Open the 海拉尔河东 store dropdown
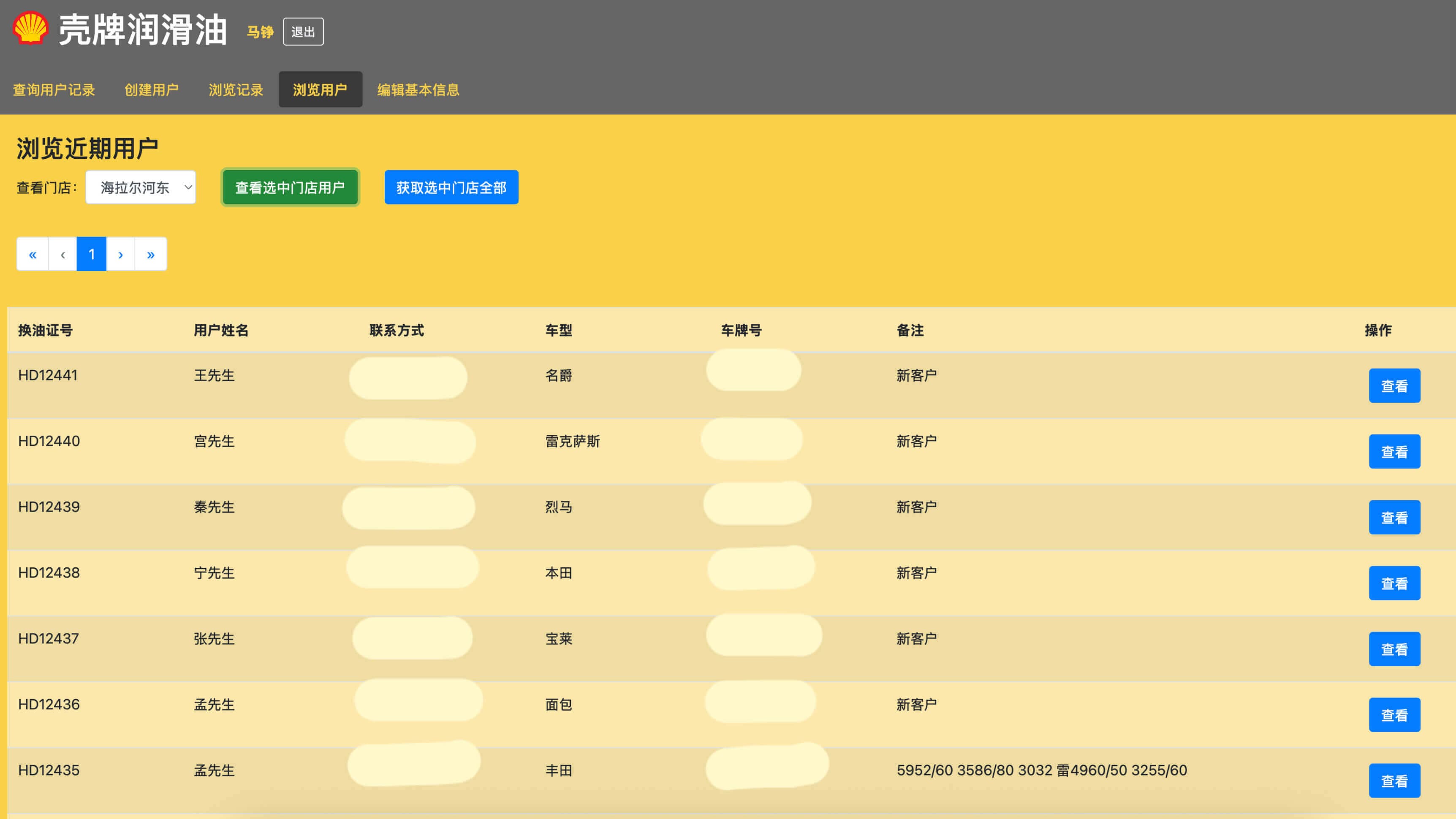Screen dimensions: 1456x819 coord(141,187)
